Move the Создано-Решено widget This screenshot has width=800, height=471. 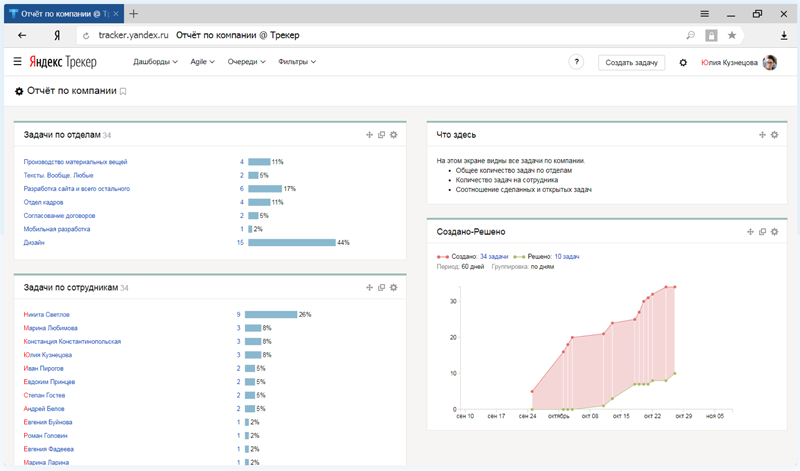coord(750,232)
